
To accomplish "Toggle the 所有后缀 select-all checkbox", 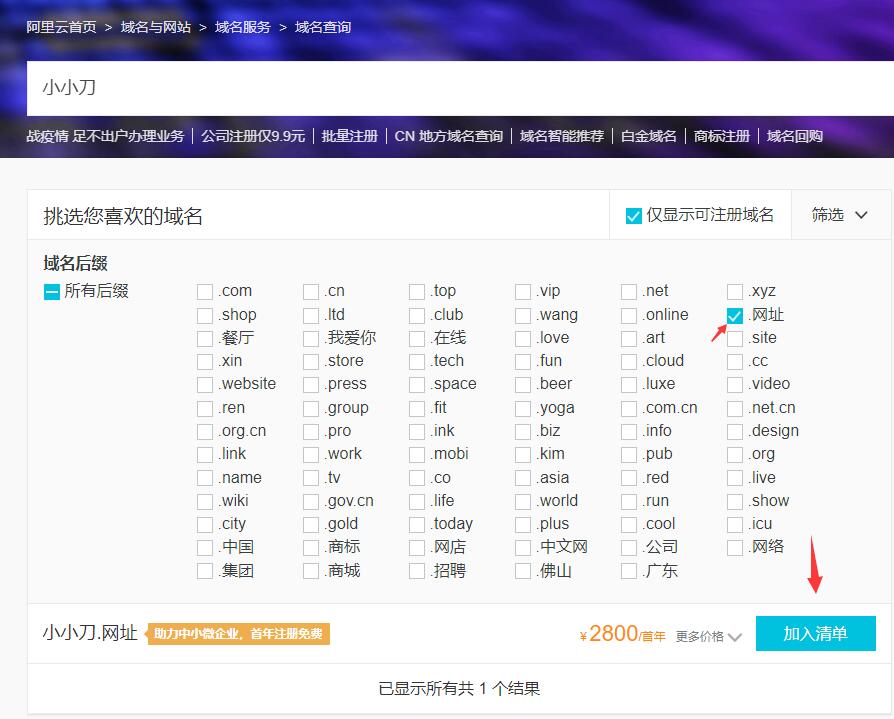I will tap(52, 292).
